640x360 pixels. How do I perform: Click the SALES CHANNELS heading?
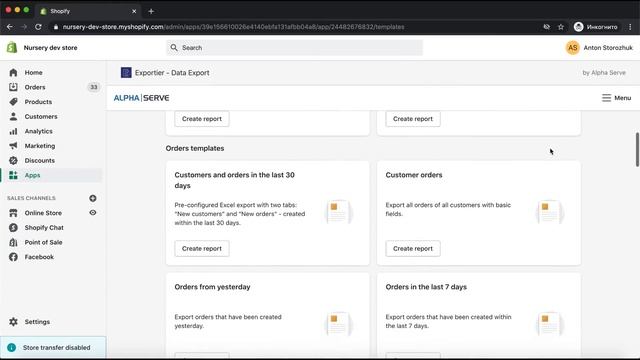click(x=31, y=198)
